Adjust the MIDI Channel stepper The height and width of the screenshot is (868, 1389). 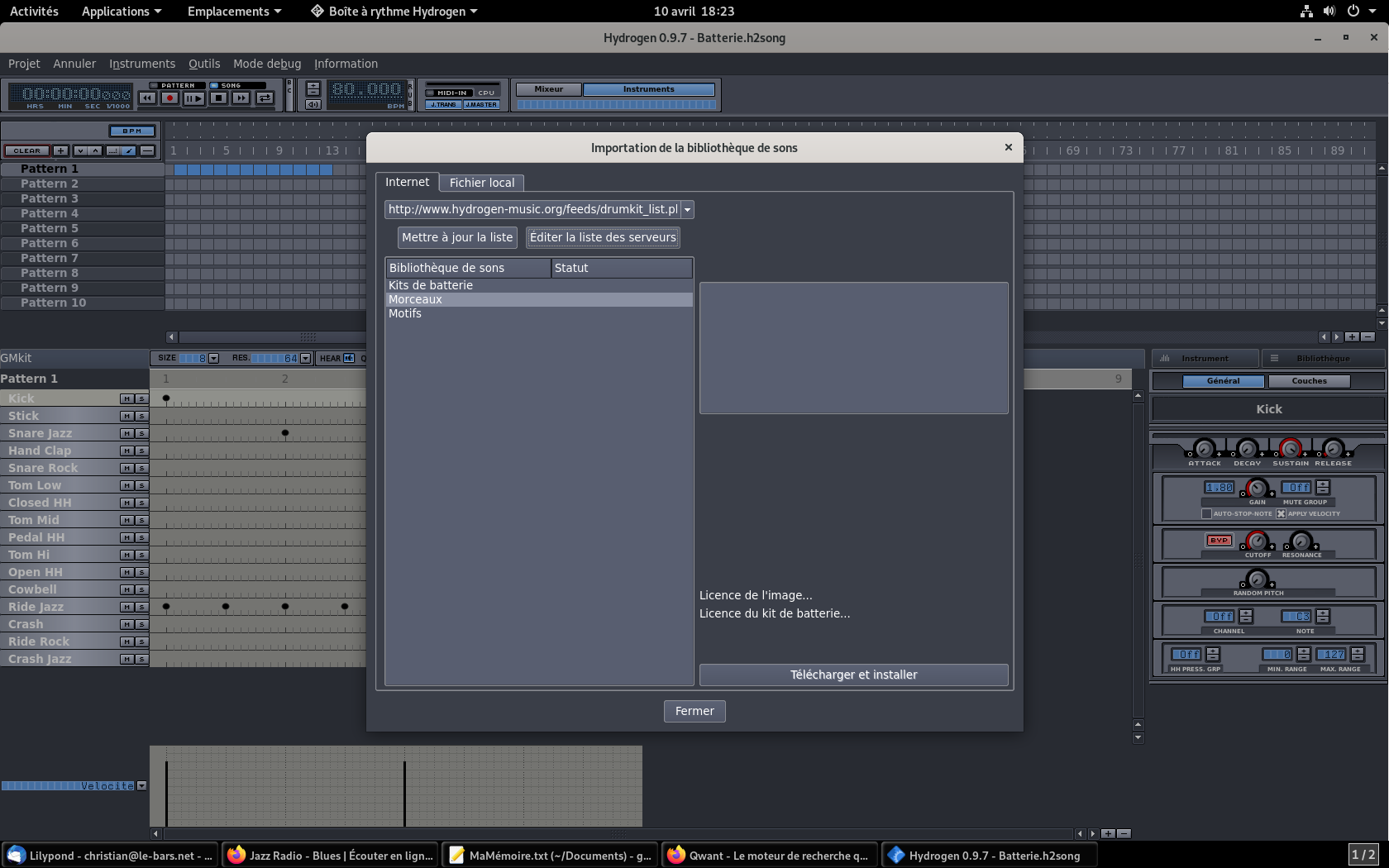[x=1246, y=617]
